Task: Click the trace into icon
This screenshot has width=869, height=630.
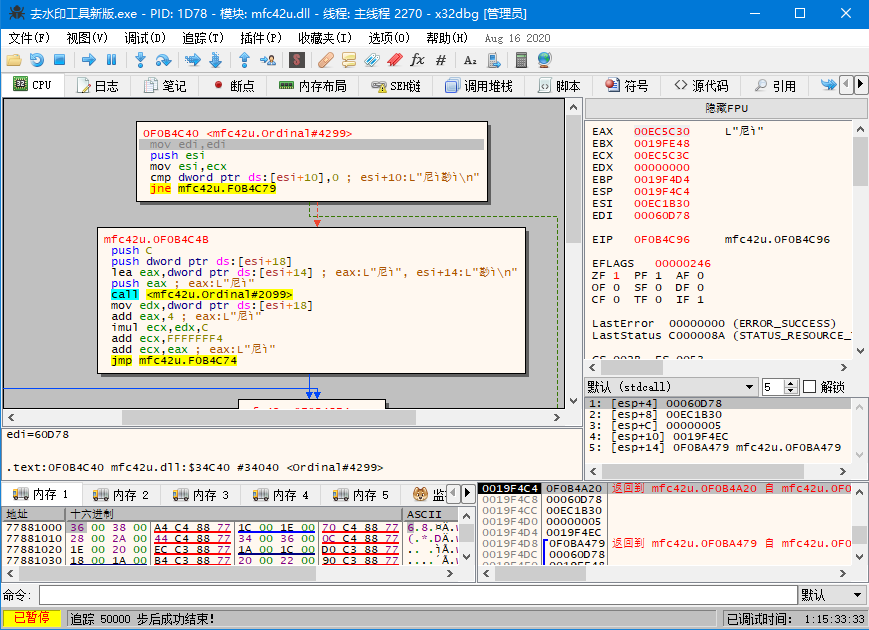Action: click(x=192, y=60)
